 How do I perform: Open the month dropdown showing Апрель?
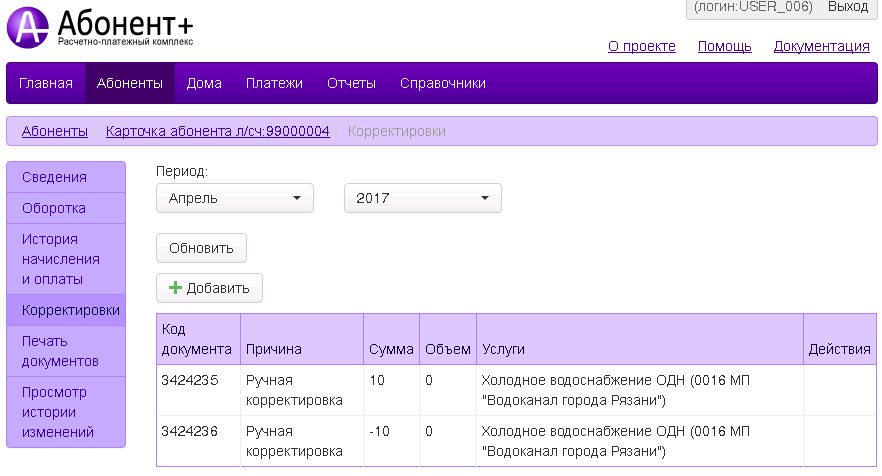[235, 198]
